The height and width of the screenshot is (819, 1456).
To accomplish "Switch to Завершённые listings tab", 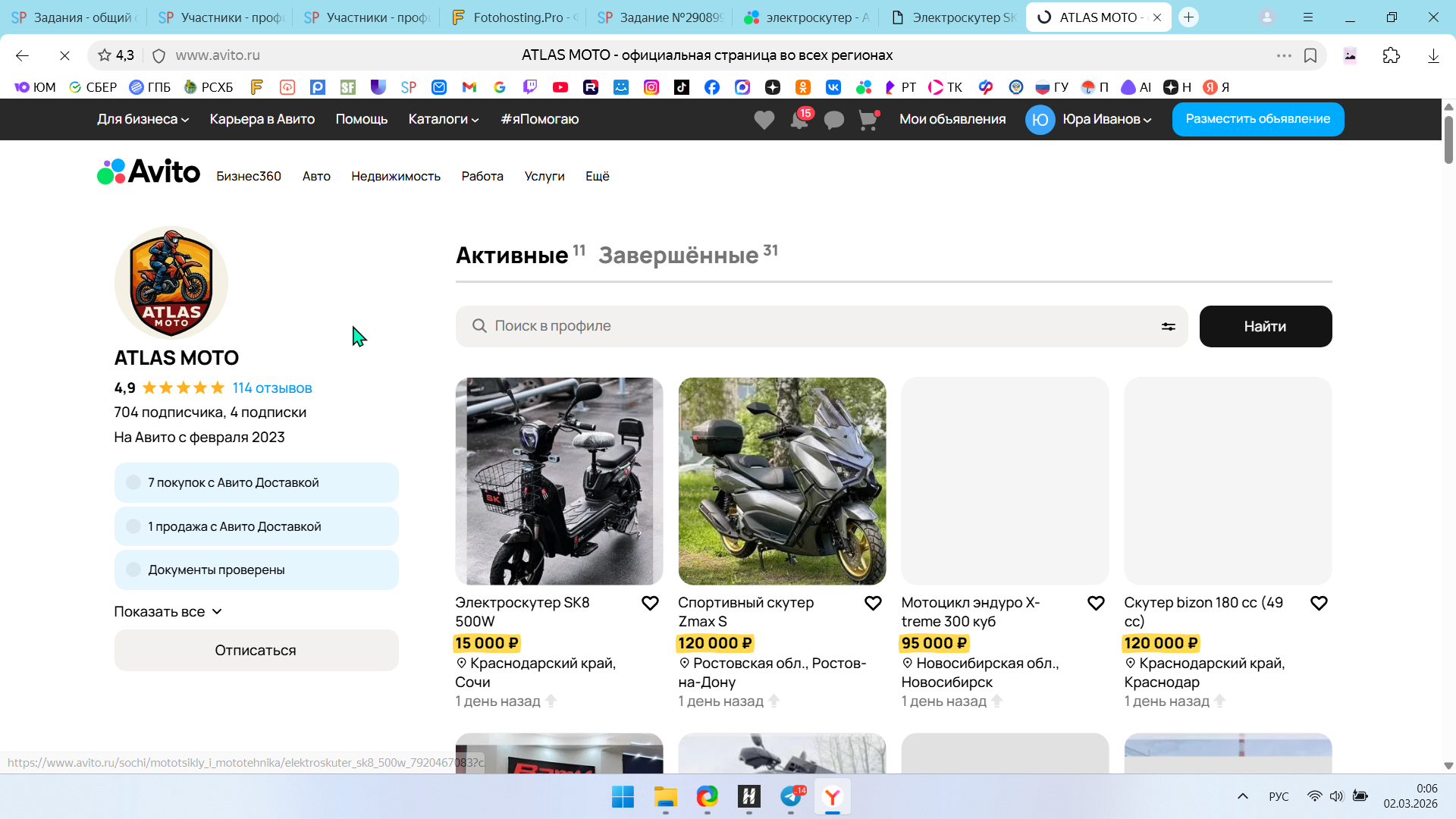I will coord(679,256).
